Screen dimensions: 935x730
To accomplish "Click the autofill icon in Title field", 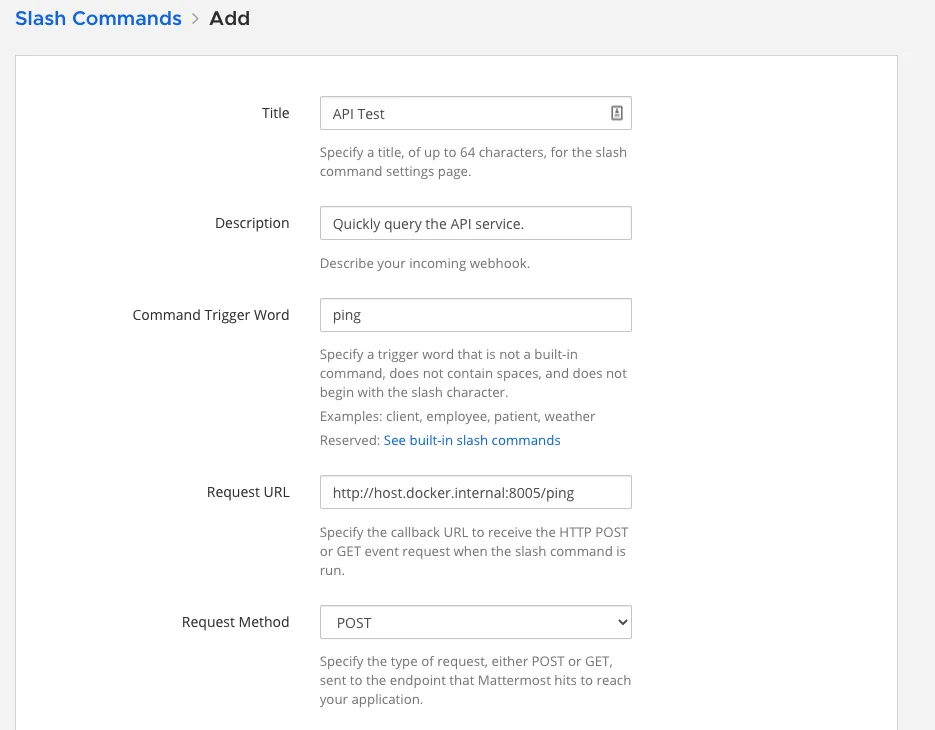I will tap(617, 113).
